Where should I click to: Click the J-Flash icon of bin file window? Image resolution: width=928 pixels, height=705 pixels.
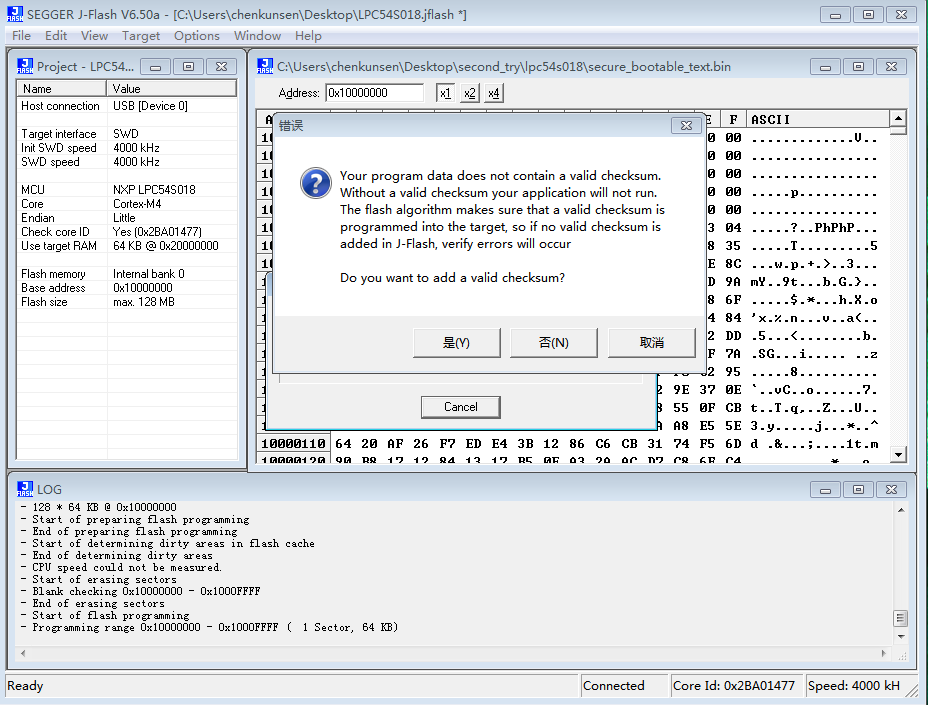pos(265,66)
